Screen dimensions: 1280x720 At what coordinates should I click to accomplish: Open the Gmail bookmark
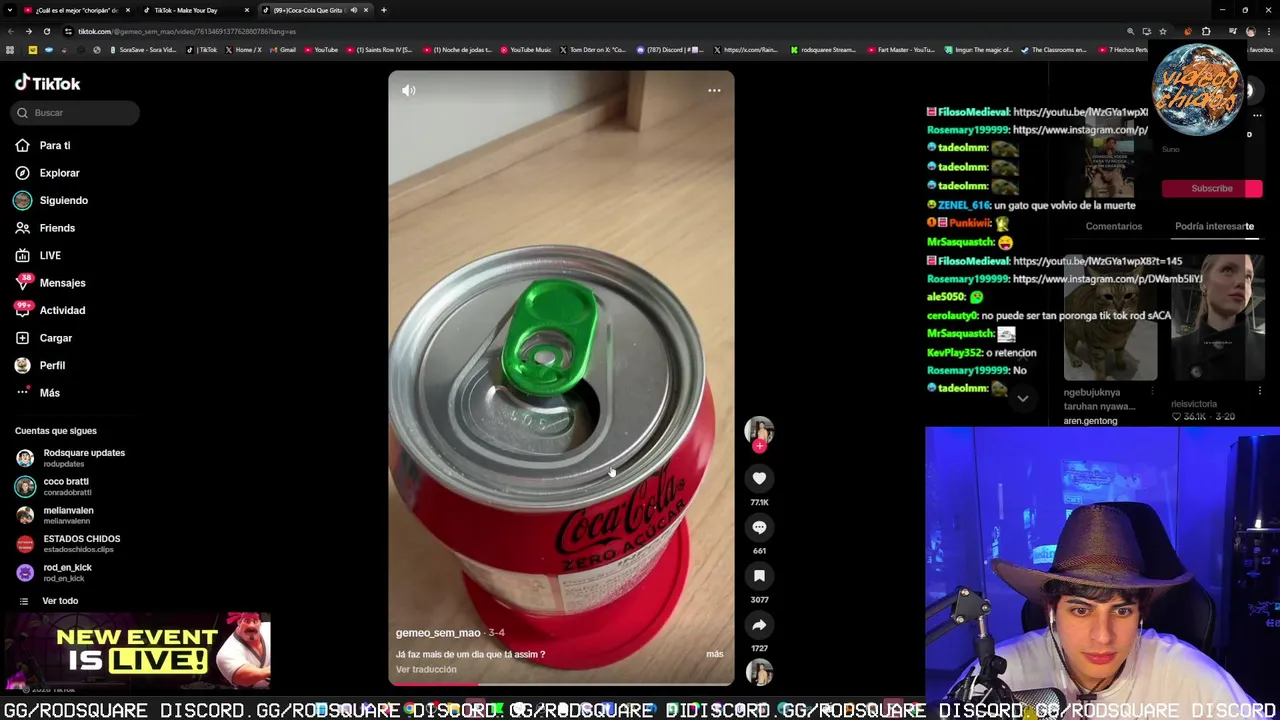click(283, 50)
